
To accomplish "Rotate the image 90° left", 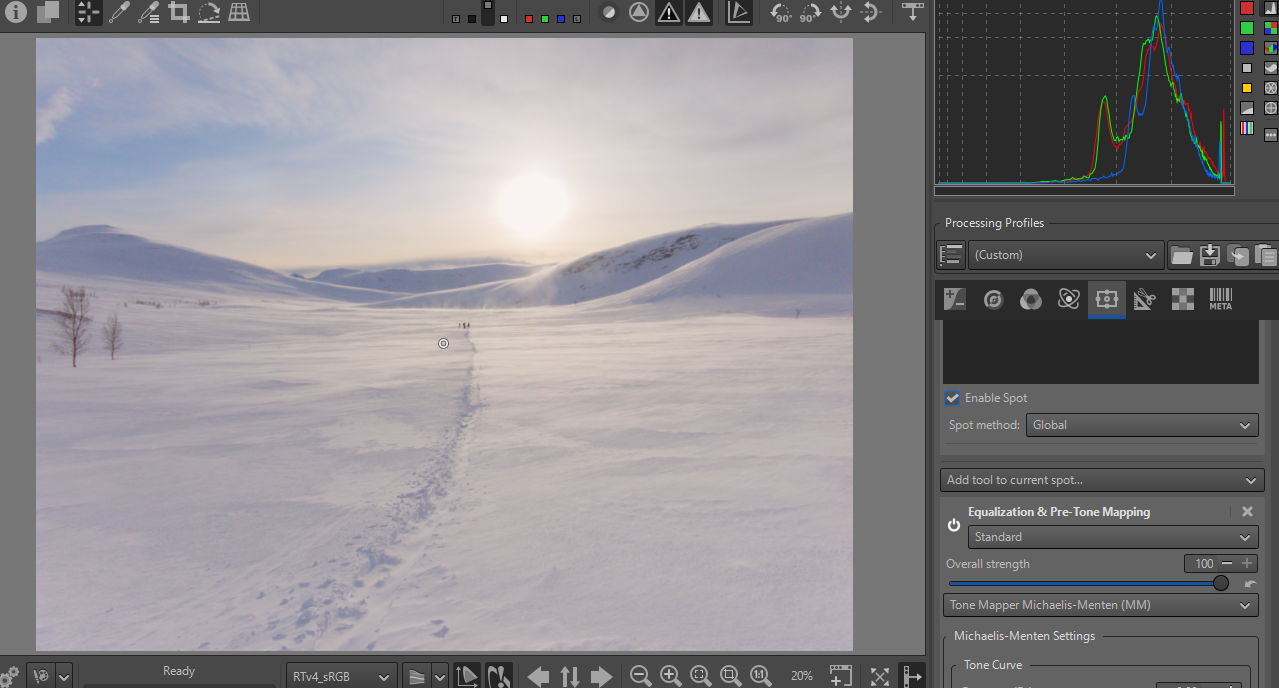I will (x=781, y=12).
